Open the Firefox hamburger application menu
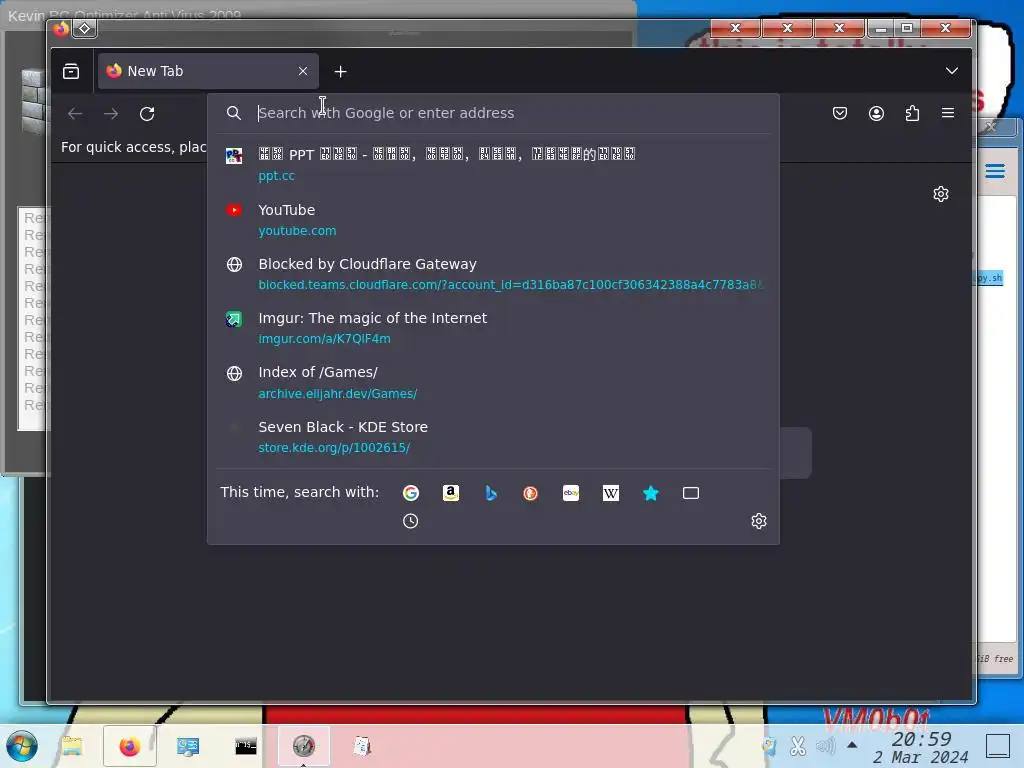Screen dimensions: 1024x768 (948, 113)
